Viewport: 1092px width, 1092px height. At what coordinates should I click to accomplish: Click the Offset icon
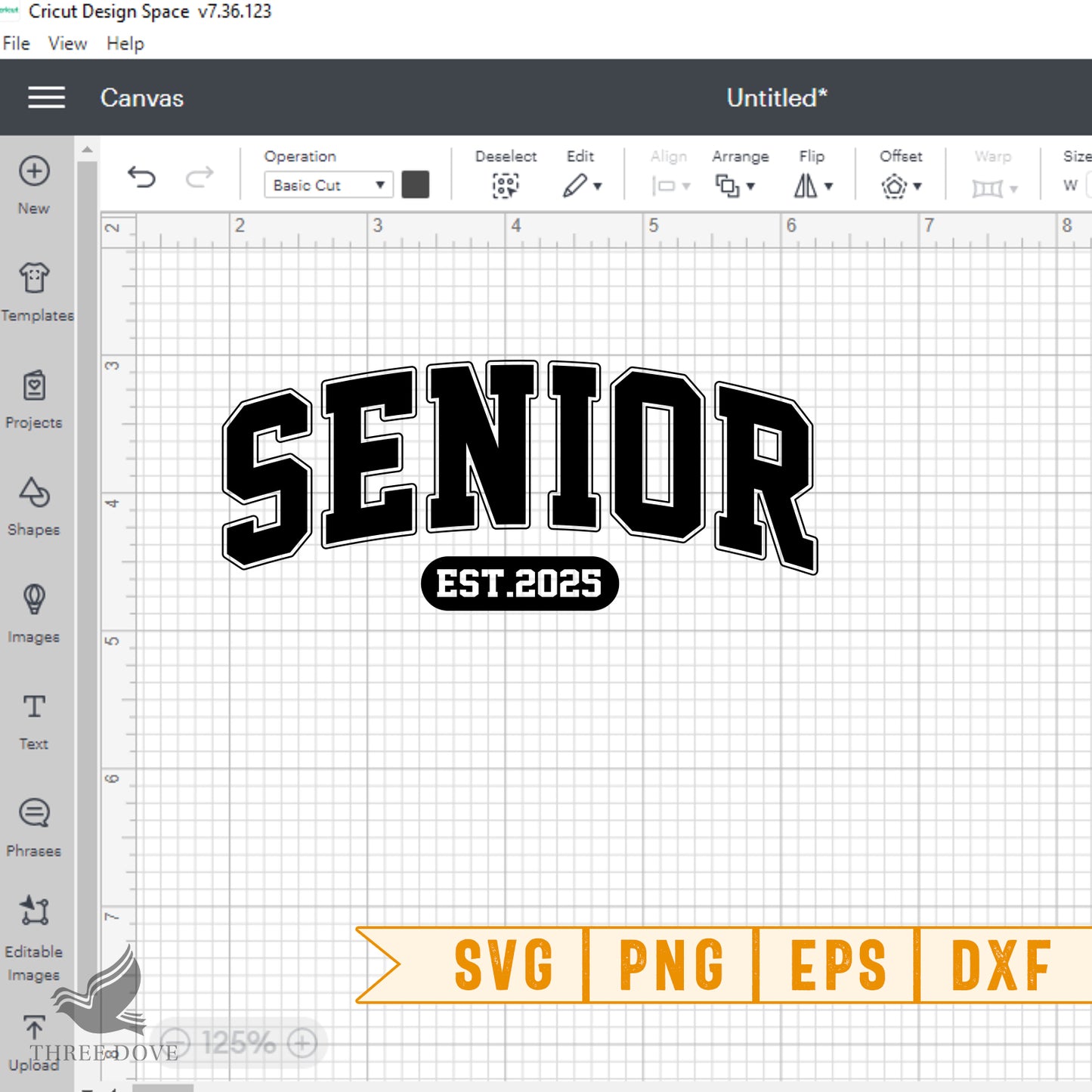click(894, 186)
